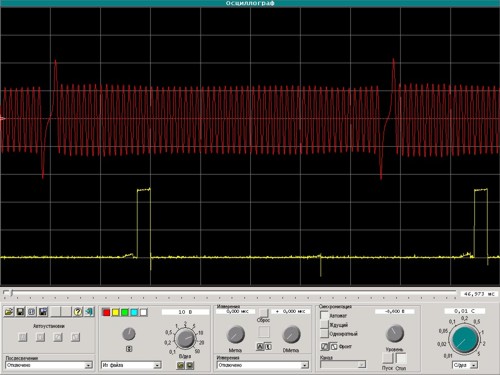The width and height of the screenshot is (500, 375).
Task: Select the yellow channel color swatch
Action: click(x=115, y=312)
